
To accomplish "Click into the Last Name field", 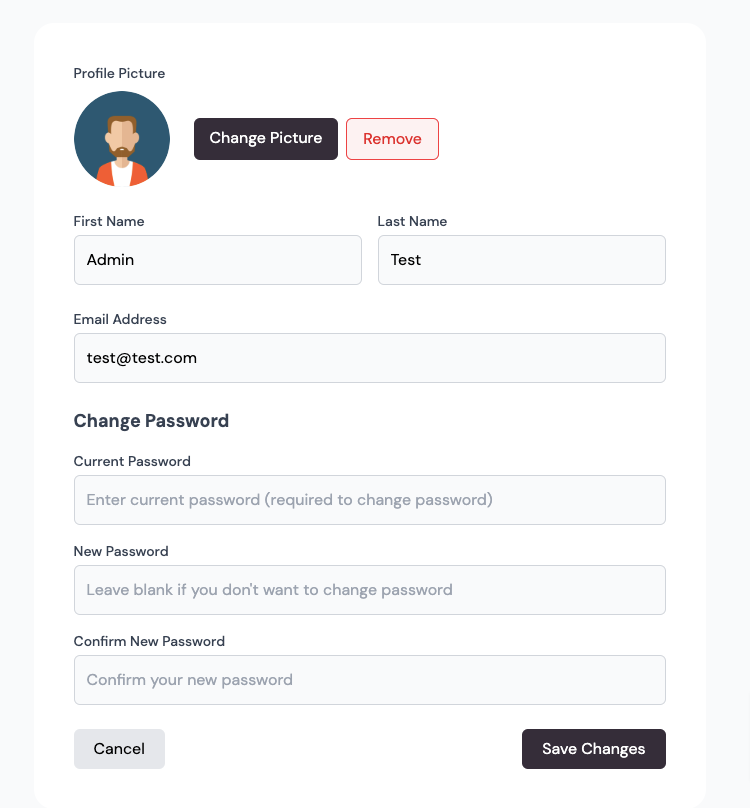I will [x=521, y=260].
